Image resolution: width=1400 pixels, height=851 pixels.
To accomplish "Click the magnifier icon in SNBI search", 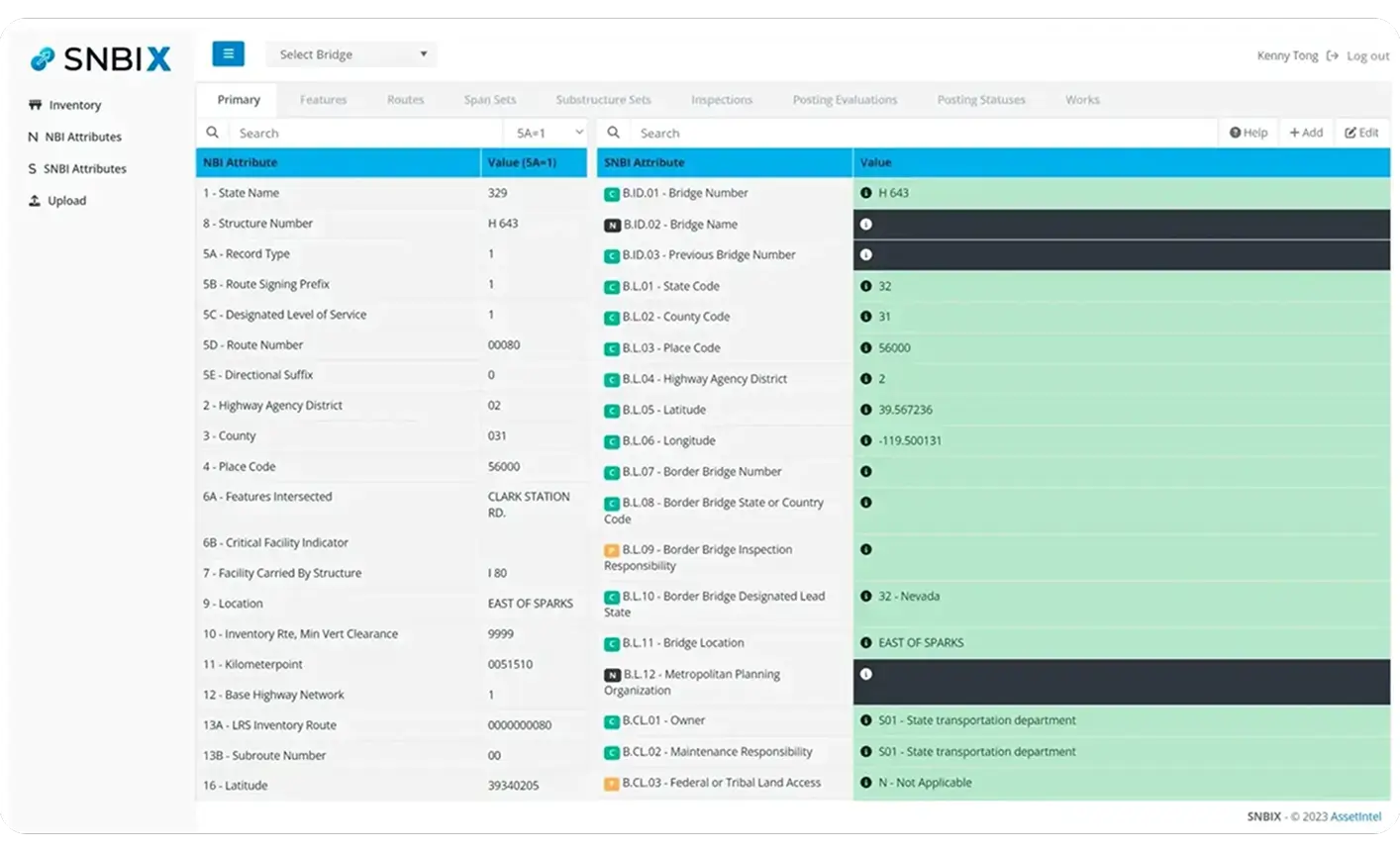I will click(x=614, y=133).
